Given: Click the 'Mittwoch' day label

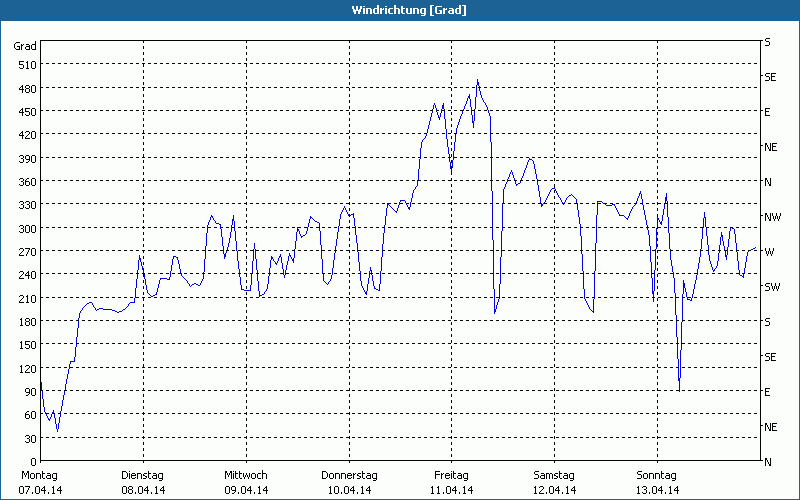Looking at the screenshot, I should 245,476.
